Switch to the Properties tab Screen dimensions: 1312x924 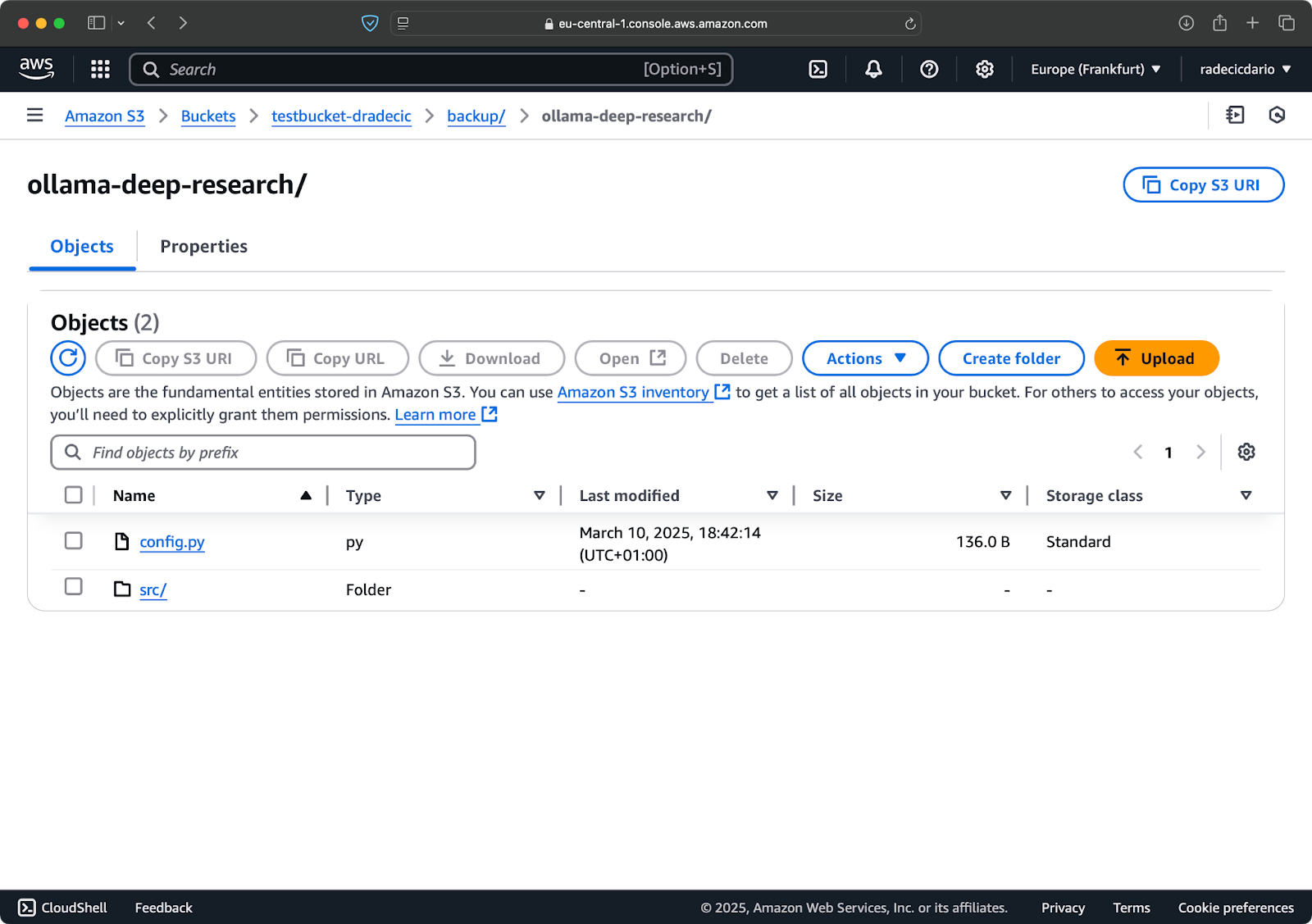tap(204, 246)
